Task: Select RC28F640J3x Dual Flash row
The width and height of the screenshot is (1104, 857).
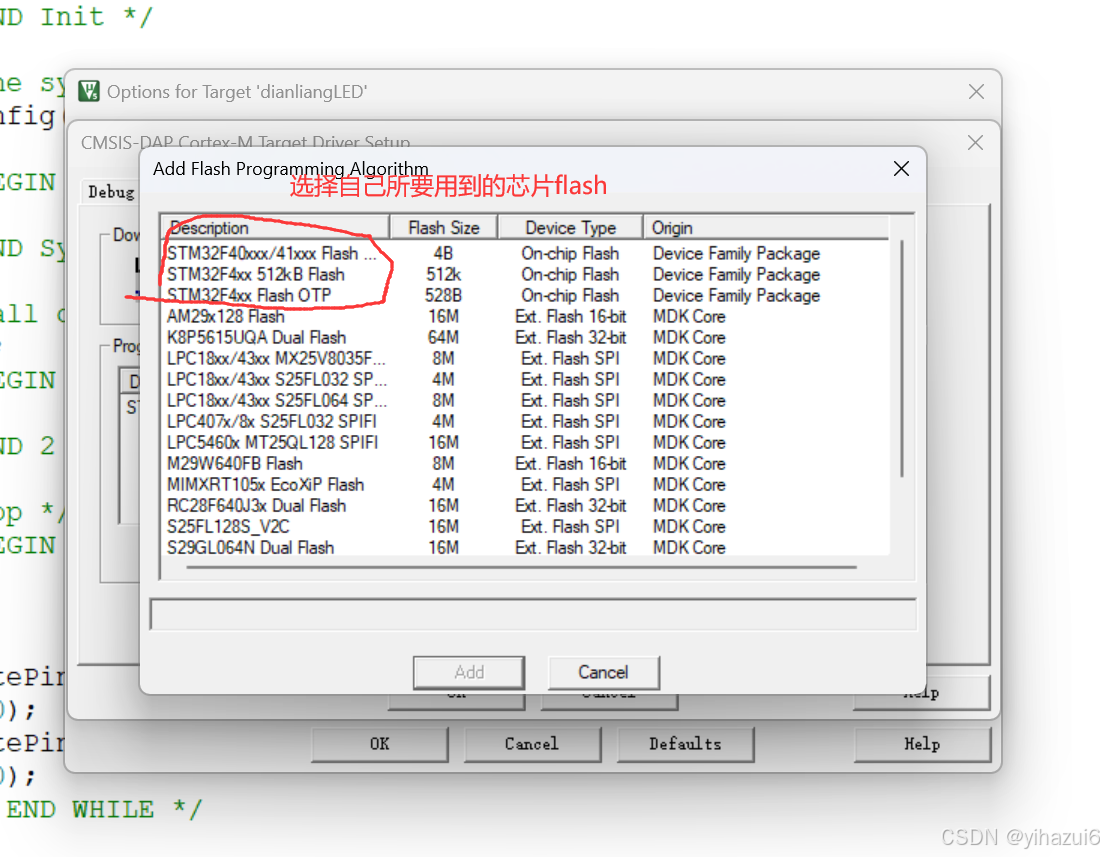Action: tap(526, 506)
